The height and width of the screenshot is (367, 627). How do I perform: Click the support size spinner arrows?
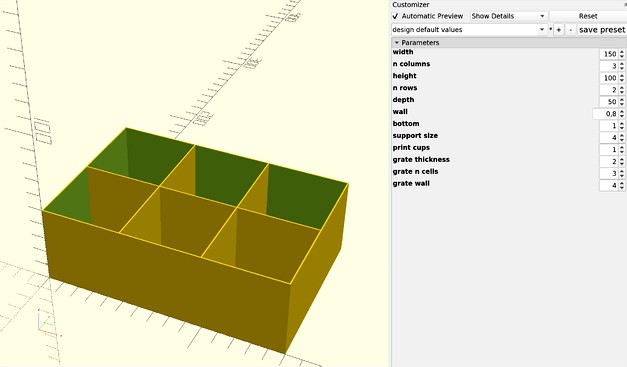tap(622, 138)
